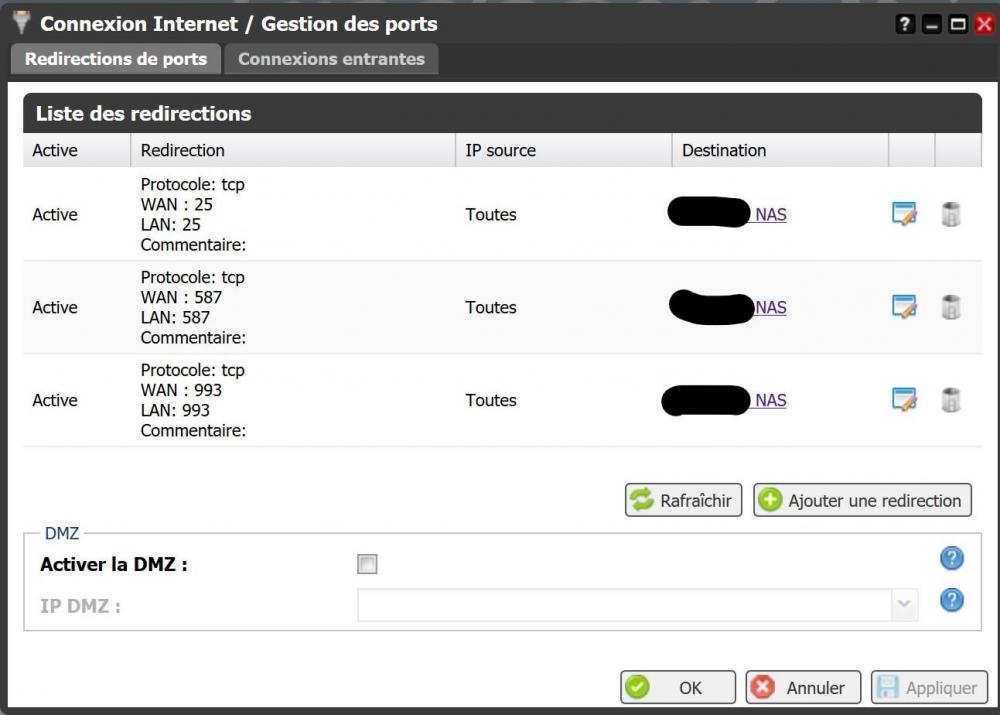1000x715 pixels.
Task: Open help for Activer la DMZ
Action: click(952, 559)
